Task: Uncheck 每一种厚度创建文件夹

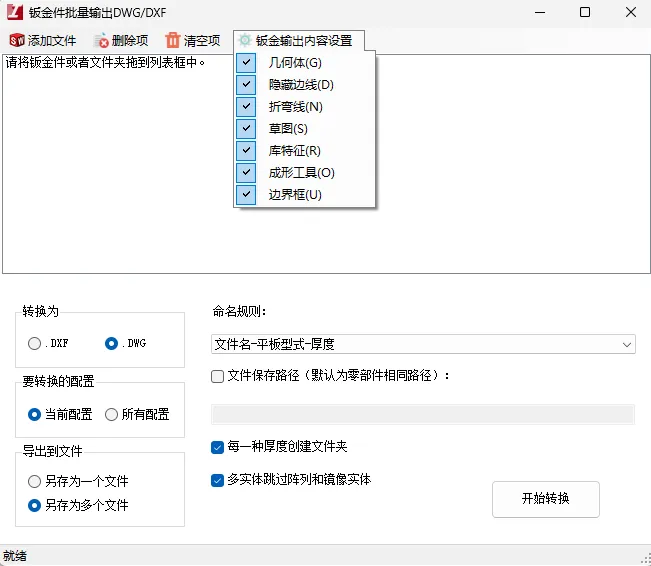Action: (x=217, y=447)
